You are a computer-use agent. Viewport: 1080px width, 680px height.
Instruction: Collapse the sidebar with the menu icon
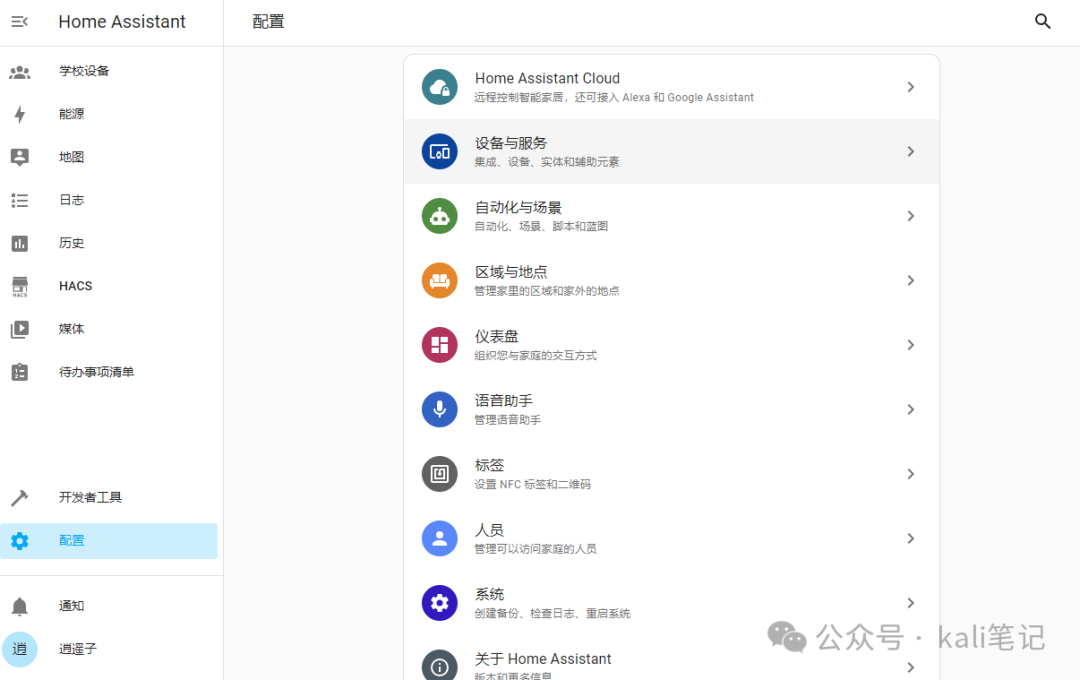19,22
